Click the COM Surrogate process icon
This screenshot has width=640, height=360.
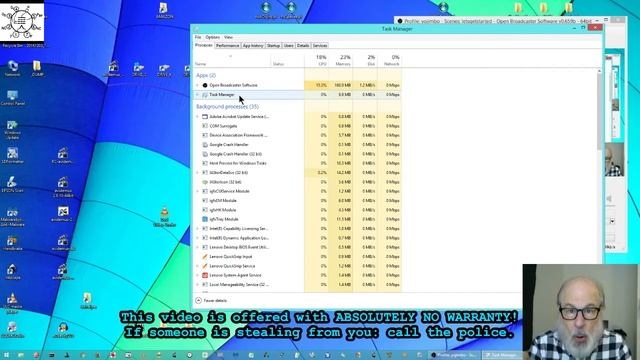pyautogui.click(x=205, y=126)
